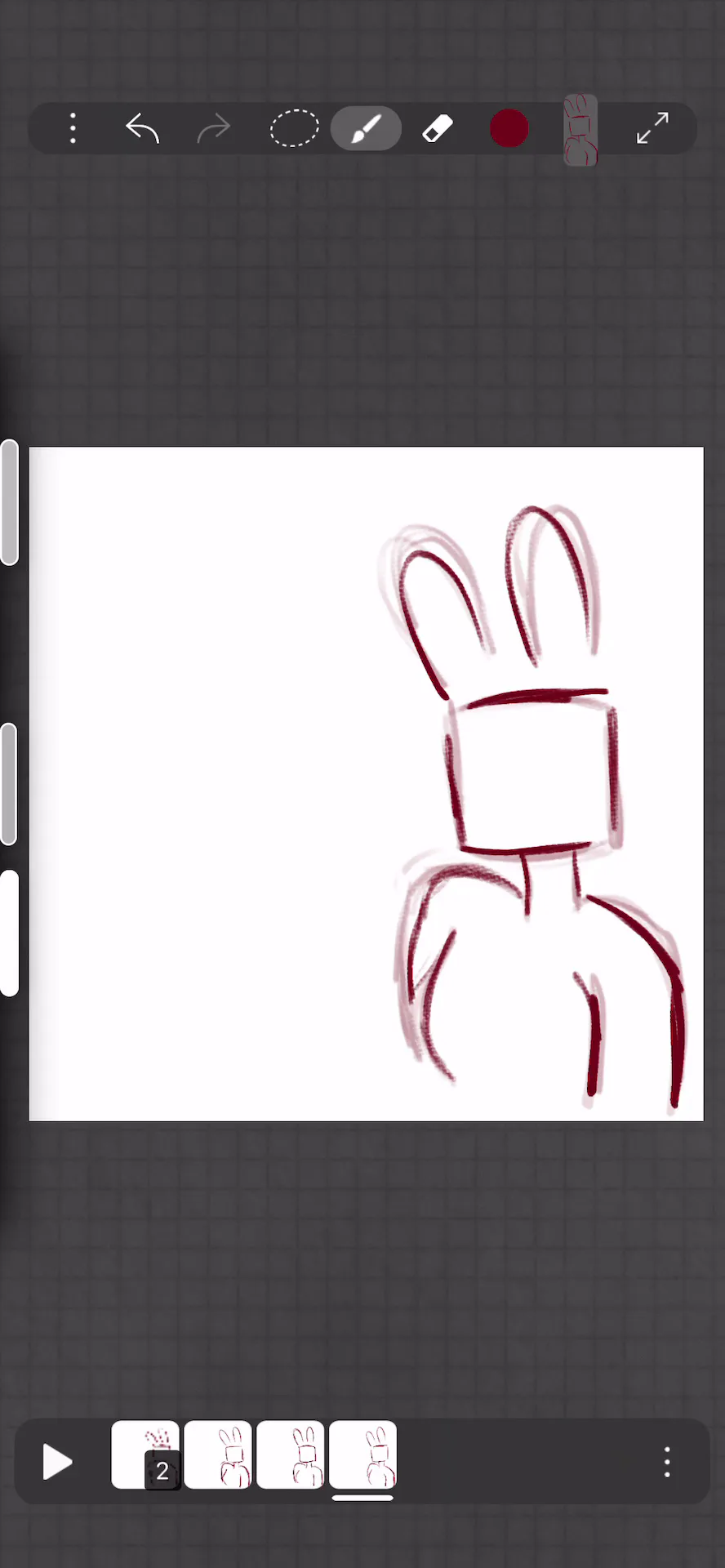
Task: Undo the last stroke
Action: [x=143, y=129]
